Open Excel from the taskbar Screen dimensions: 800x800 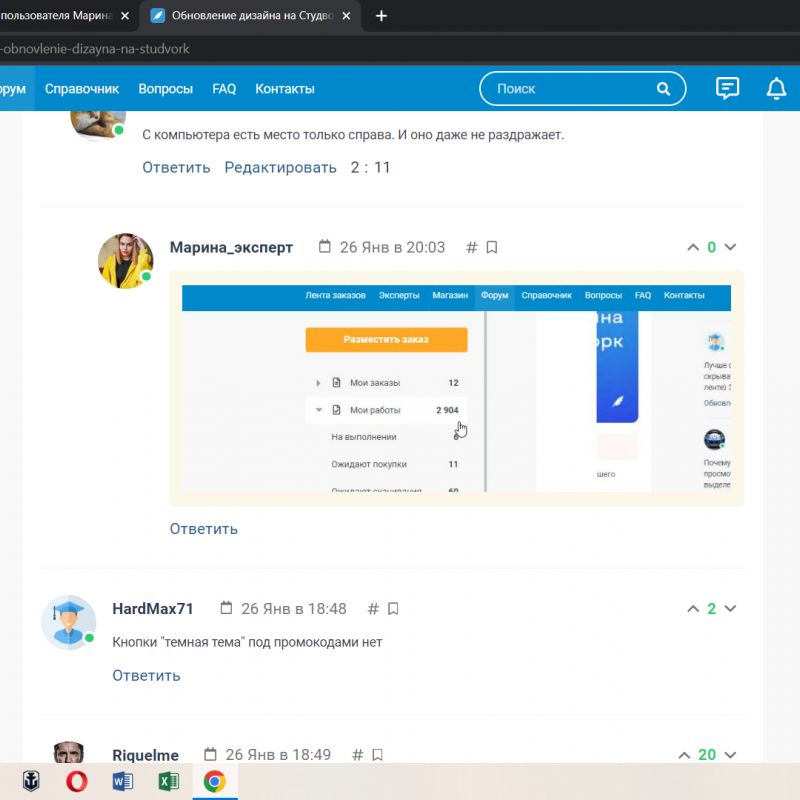pyautogui.click(x=168, y=782)
